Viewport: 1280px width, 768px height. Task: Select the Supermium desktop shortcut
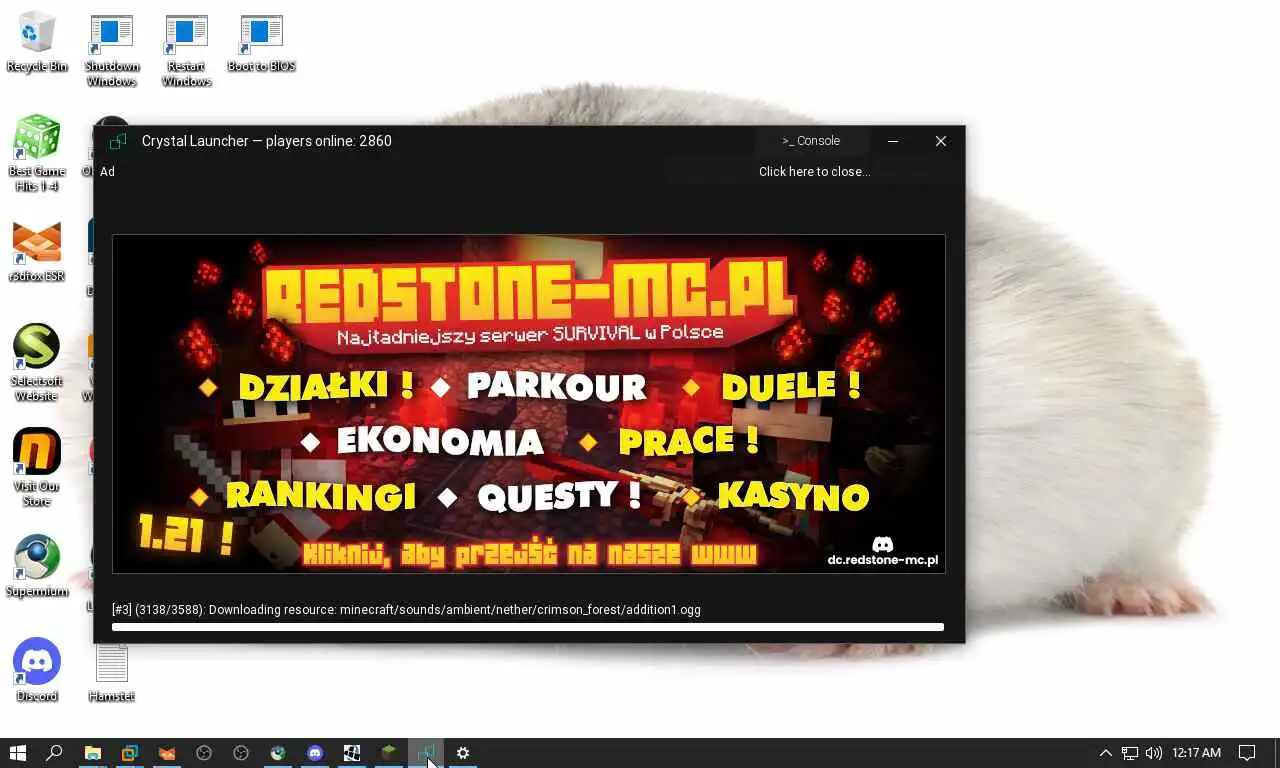tap(37, 566)
